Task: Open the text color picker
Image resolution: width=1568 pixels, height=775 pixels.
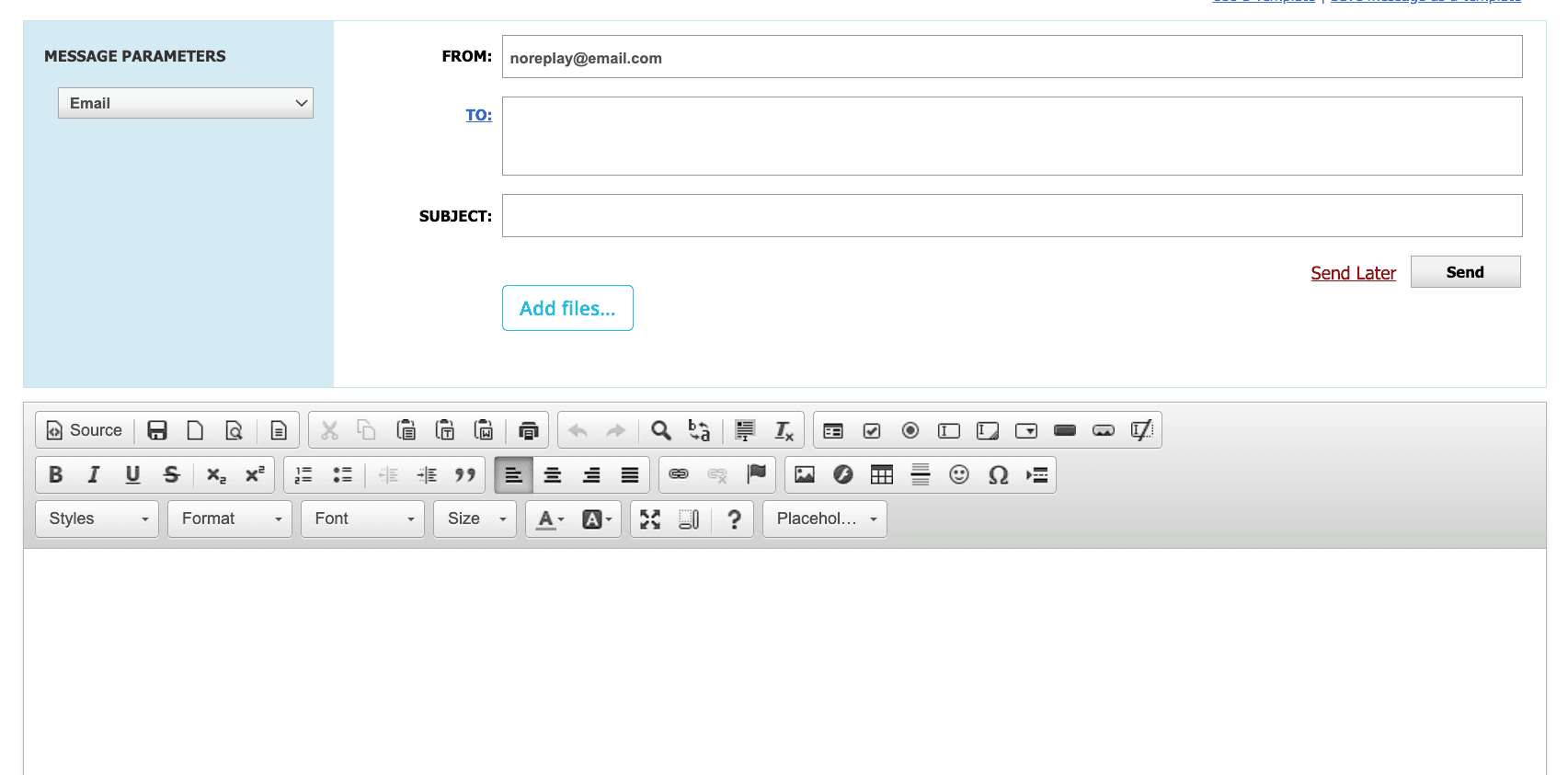Action: pyautogui.click(x=550, y=519)
